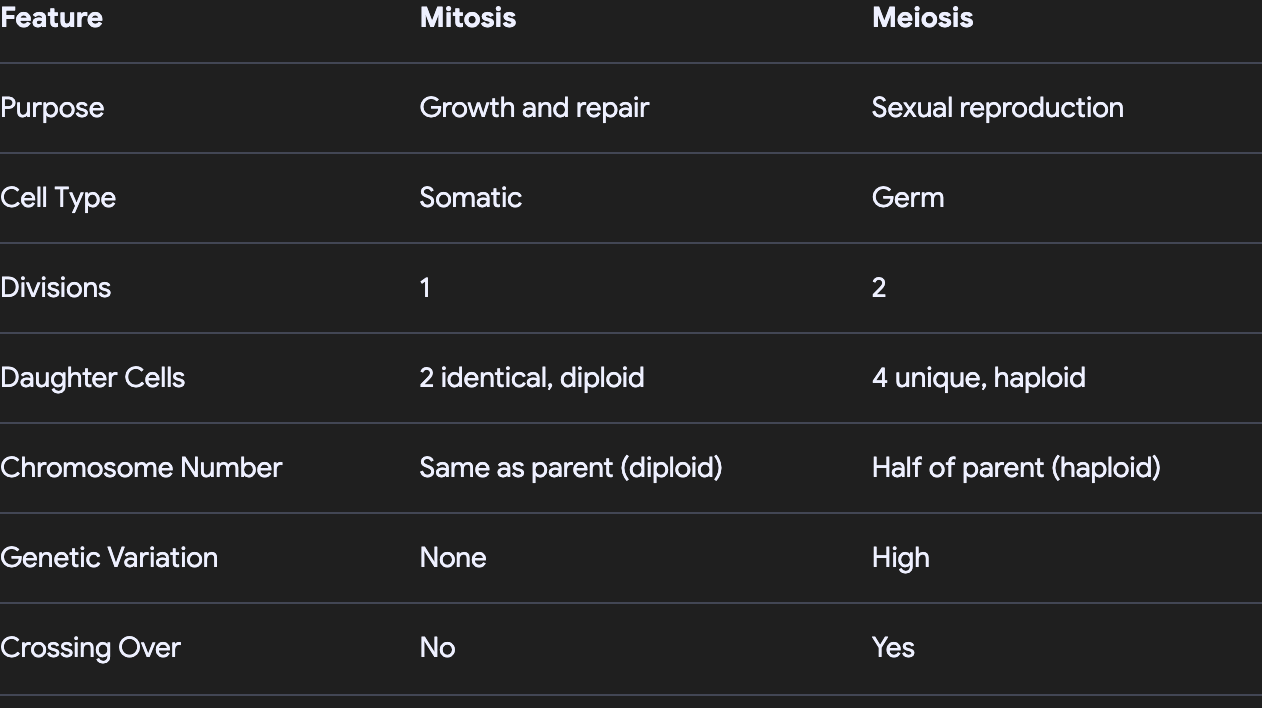The height and width of the screenshot is (708, 1262).
Task: Click the "Same as parent (diploid)" cell
Action: pos(570,468)
